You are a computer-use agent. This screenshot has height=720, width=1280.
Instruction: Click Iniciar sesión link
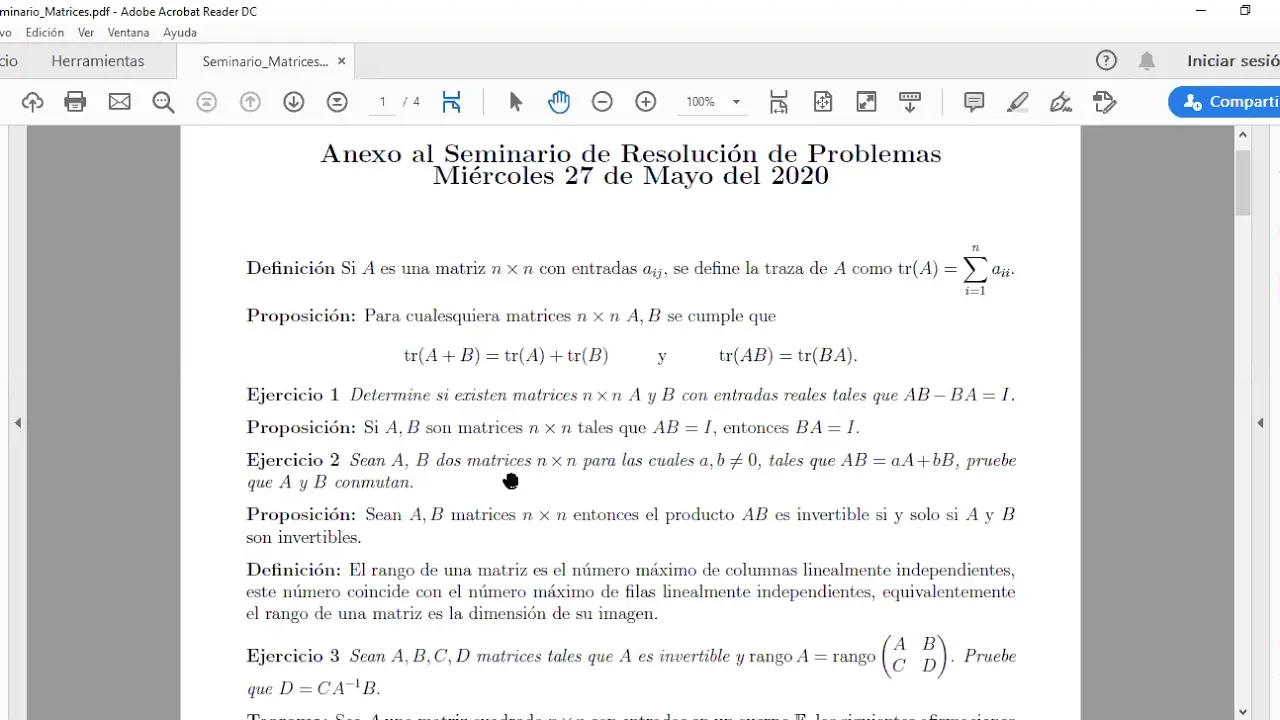[1233, 61]
